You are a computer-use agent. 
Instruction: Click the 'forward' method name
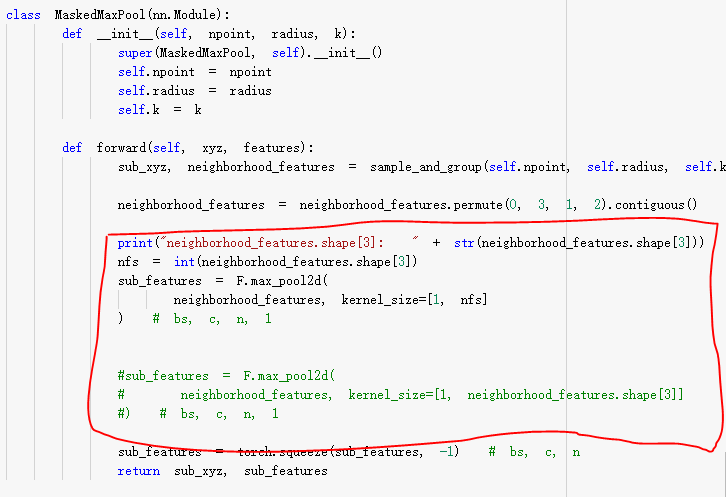point(122,148)
